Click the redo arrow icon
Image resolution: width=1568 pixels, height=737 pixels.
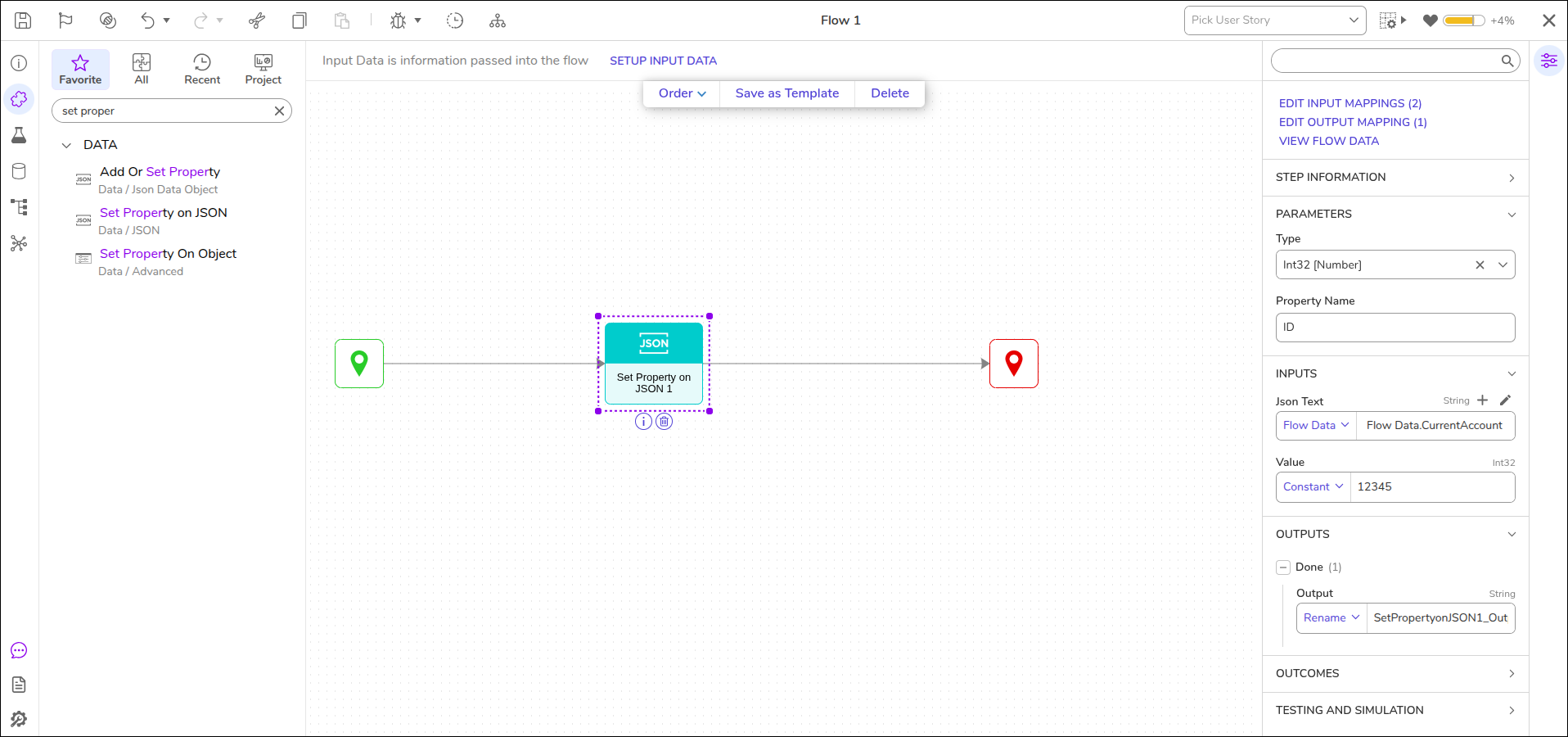pos(201,20)
